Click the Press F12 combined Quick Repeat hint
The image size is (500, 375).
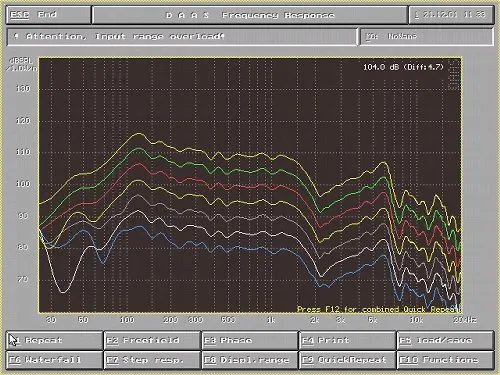[x=379, y=309]
